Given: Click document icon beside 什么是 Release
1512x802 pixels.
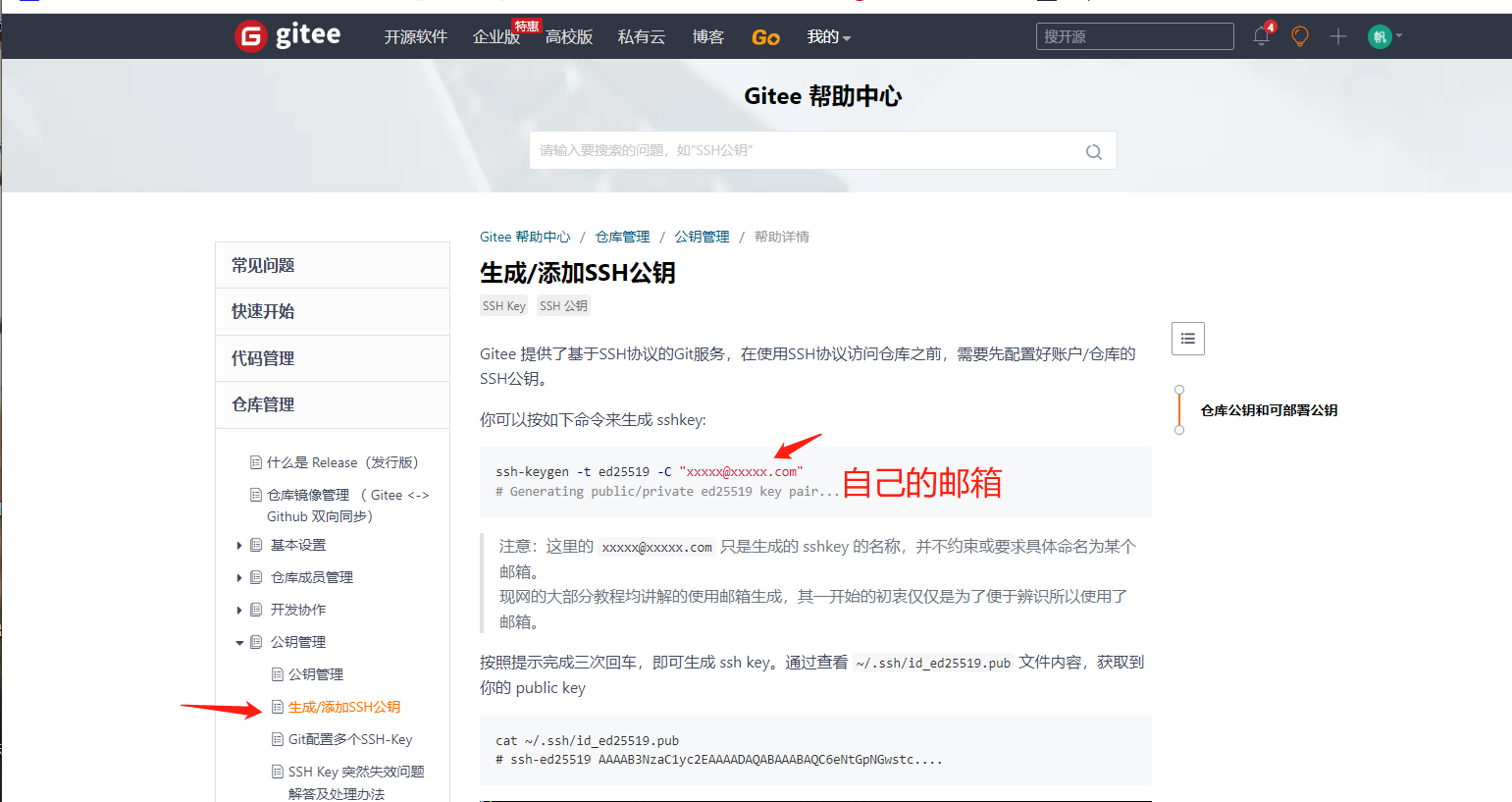Looking at the screenshot, I should [256, 462].
